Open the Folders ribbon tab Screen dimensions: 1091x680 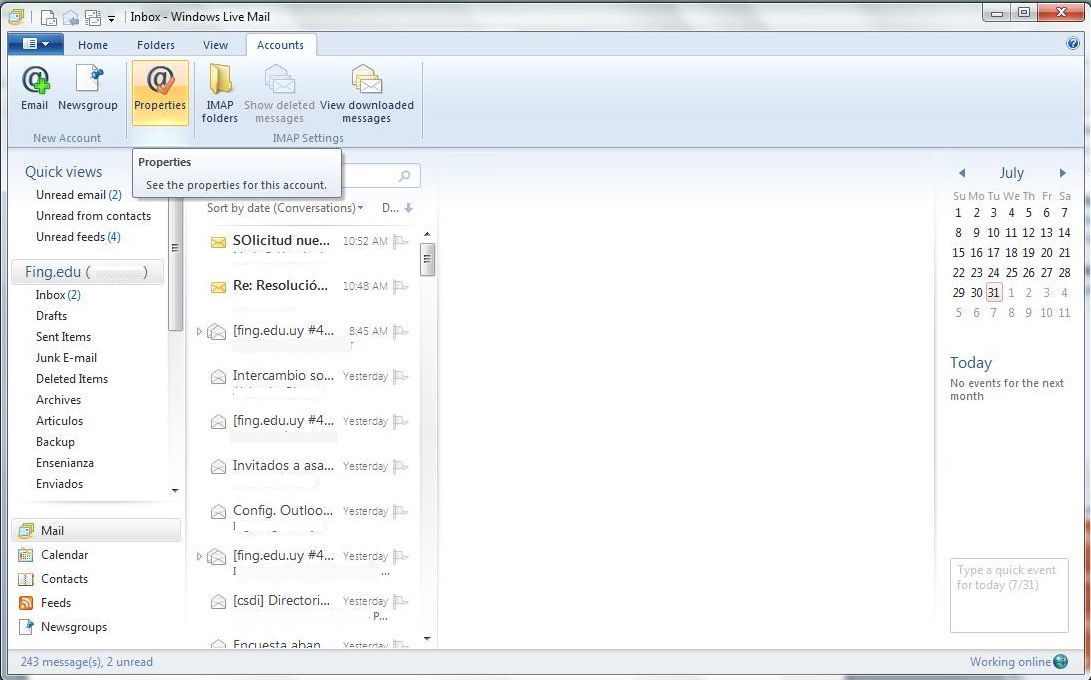155,45
